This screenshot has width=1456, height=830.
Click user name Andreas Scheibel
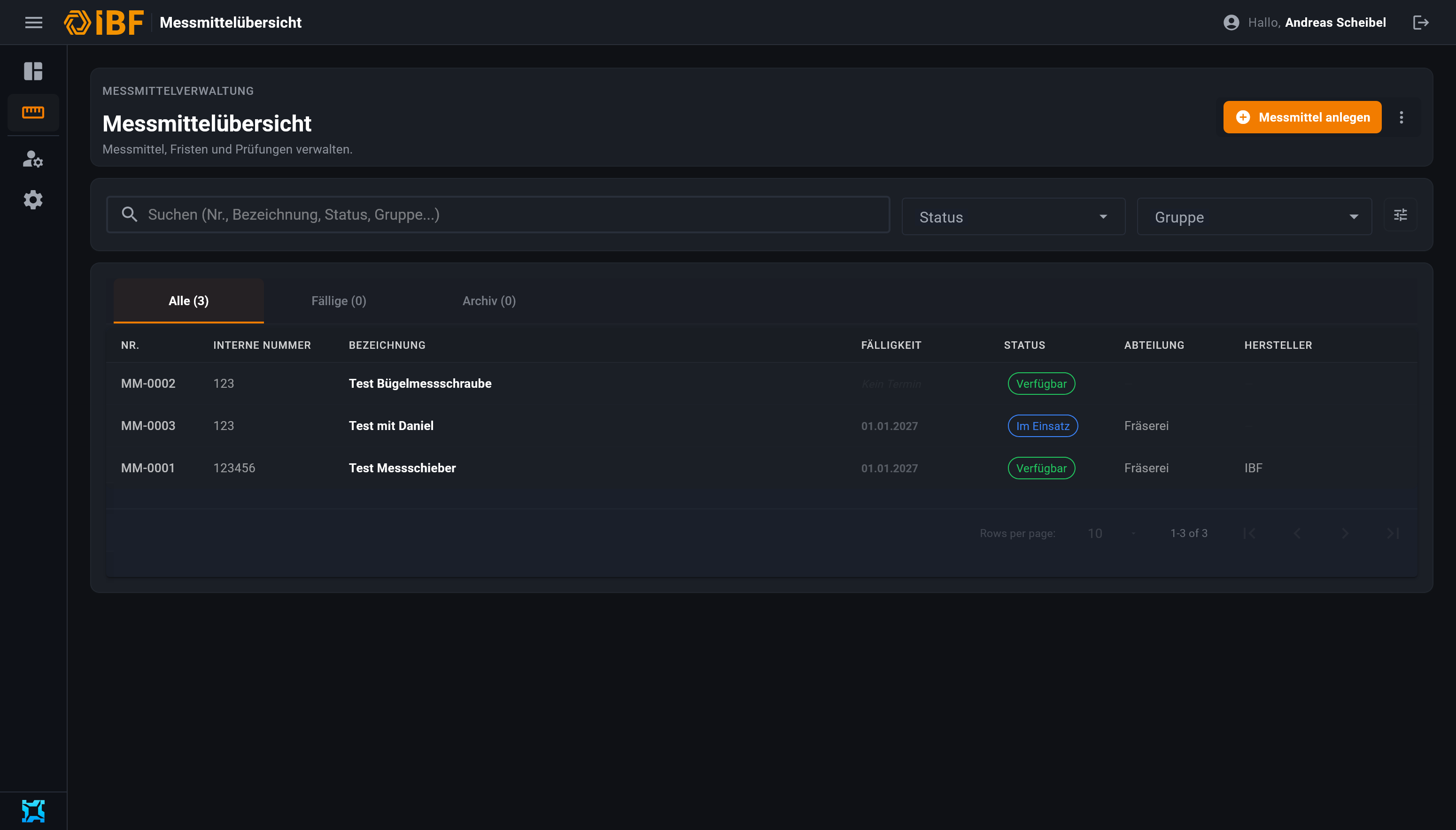coord(1335,22)
